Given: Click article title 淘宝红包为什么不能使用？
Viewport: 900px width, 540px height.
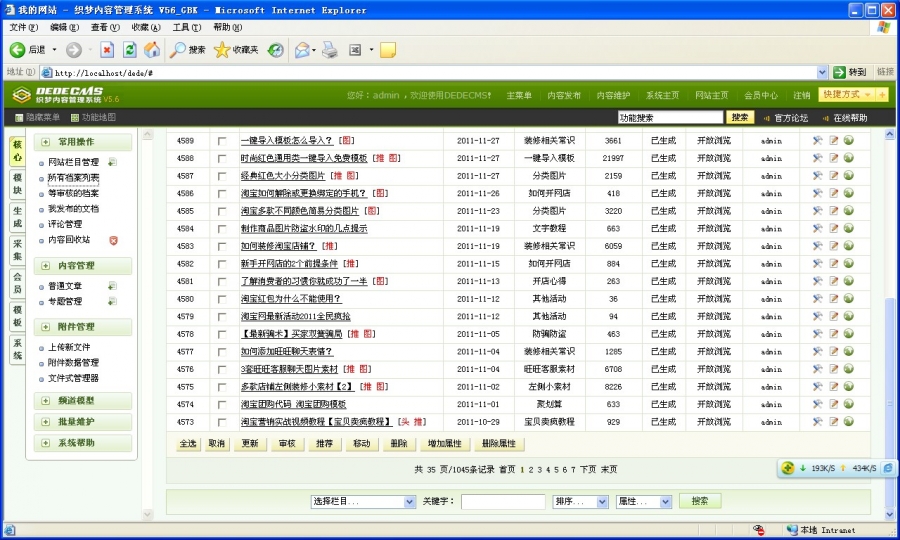Looking at the screenshot, I should 291,299.
